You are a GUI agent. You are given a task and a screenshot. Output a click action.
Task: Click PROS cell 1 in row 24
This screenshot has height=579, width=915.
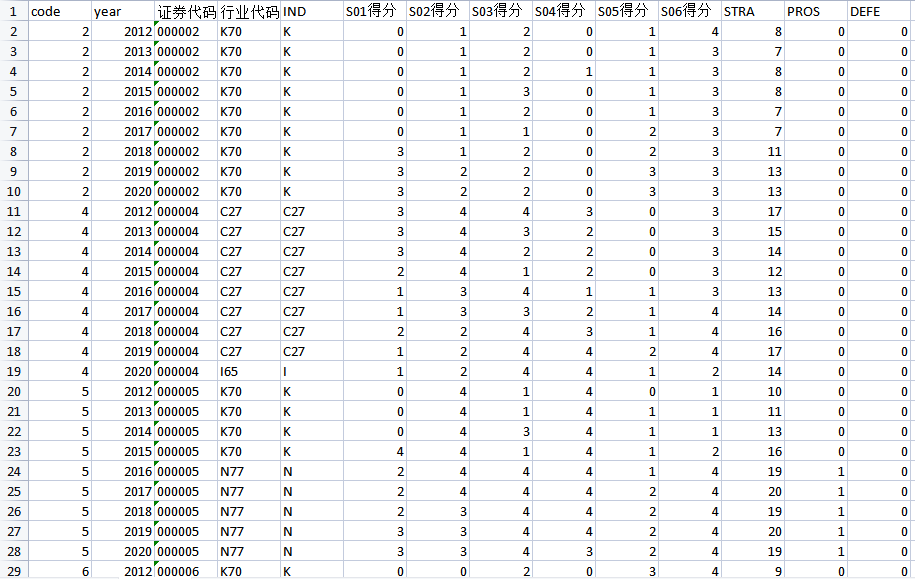(816, 471)
